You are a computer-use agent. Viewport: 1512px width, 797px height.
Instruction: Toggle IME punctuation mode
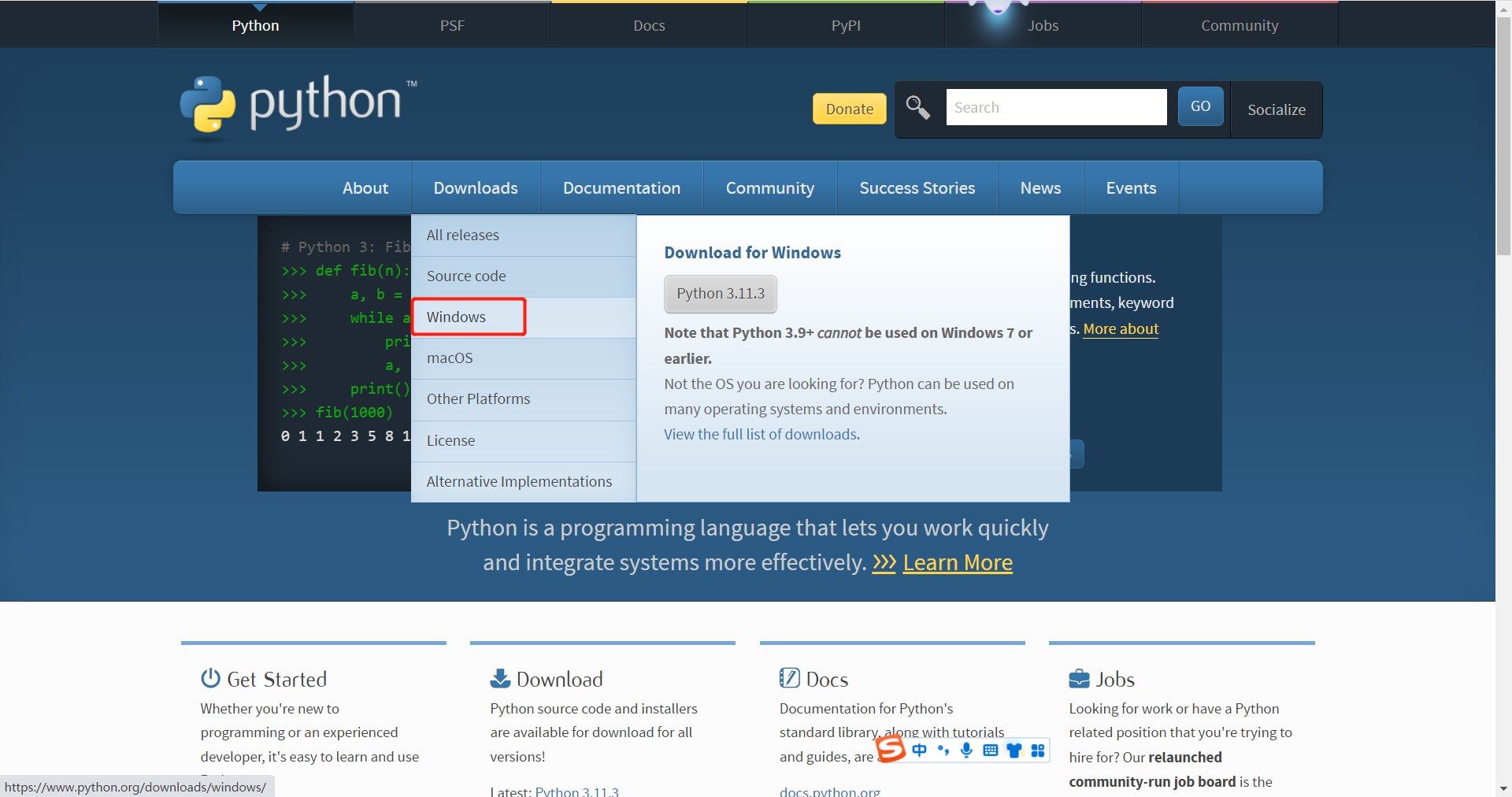tap(943, 751)
